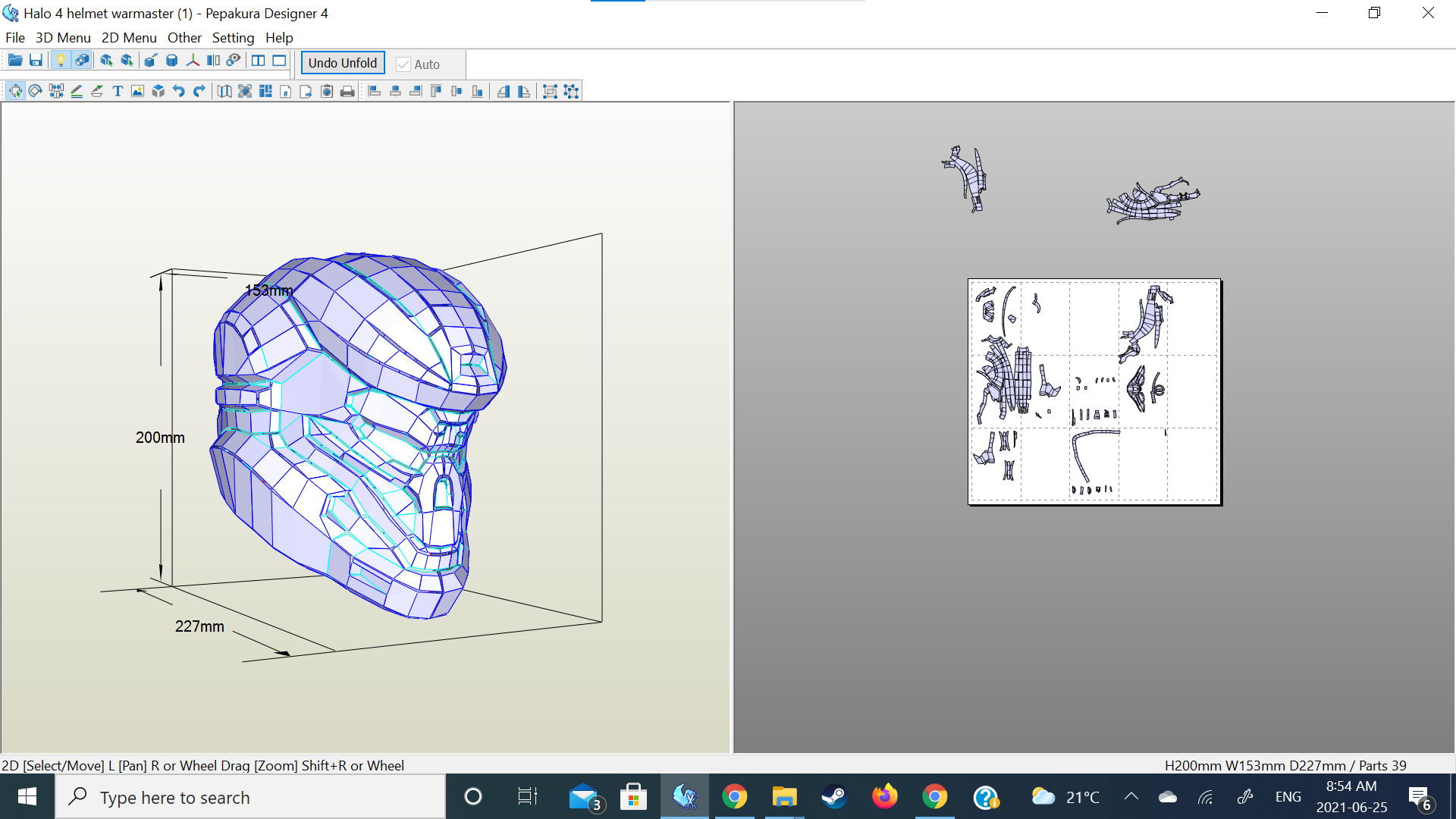Open Task View on the taskbar
The image size is (1456, 819).
tap(527, 797)
